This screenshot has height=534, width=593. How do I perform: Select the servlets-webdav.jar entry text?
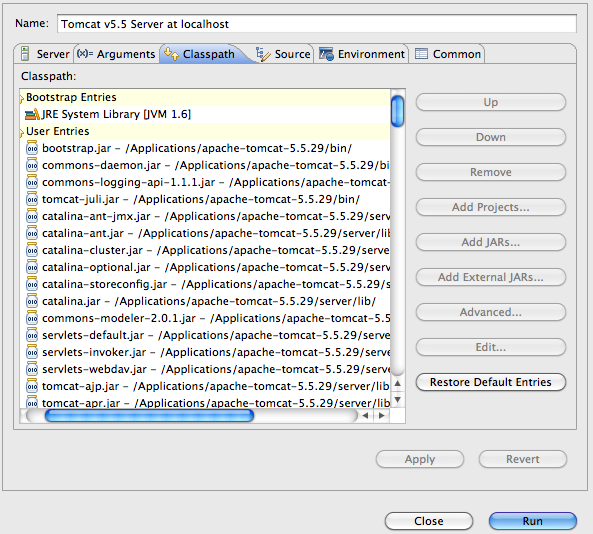[x=216, y=369]
